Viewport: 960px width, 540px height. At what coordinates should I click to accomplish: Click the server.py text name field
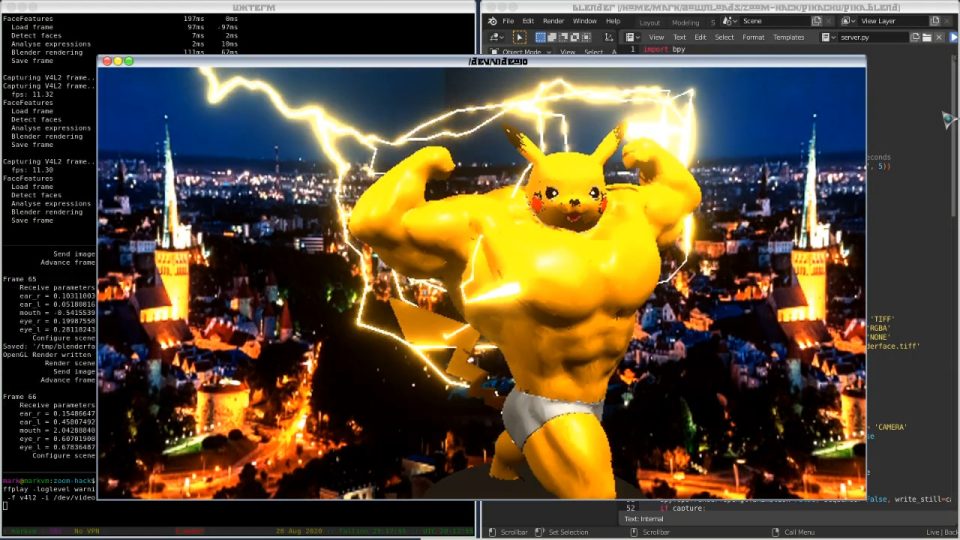tap(874, 37)
